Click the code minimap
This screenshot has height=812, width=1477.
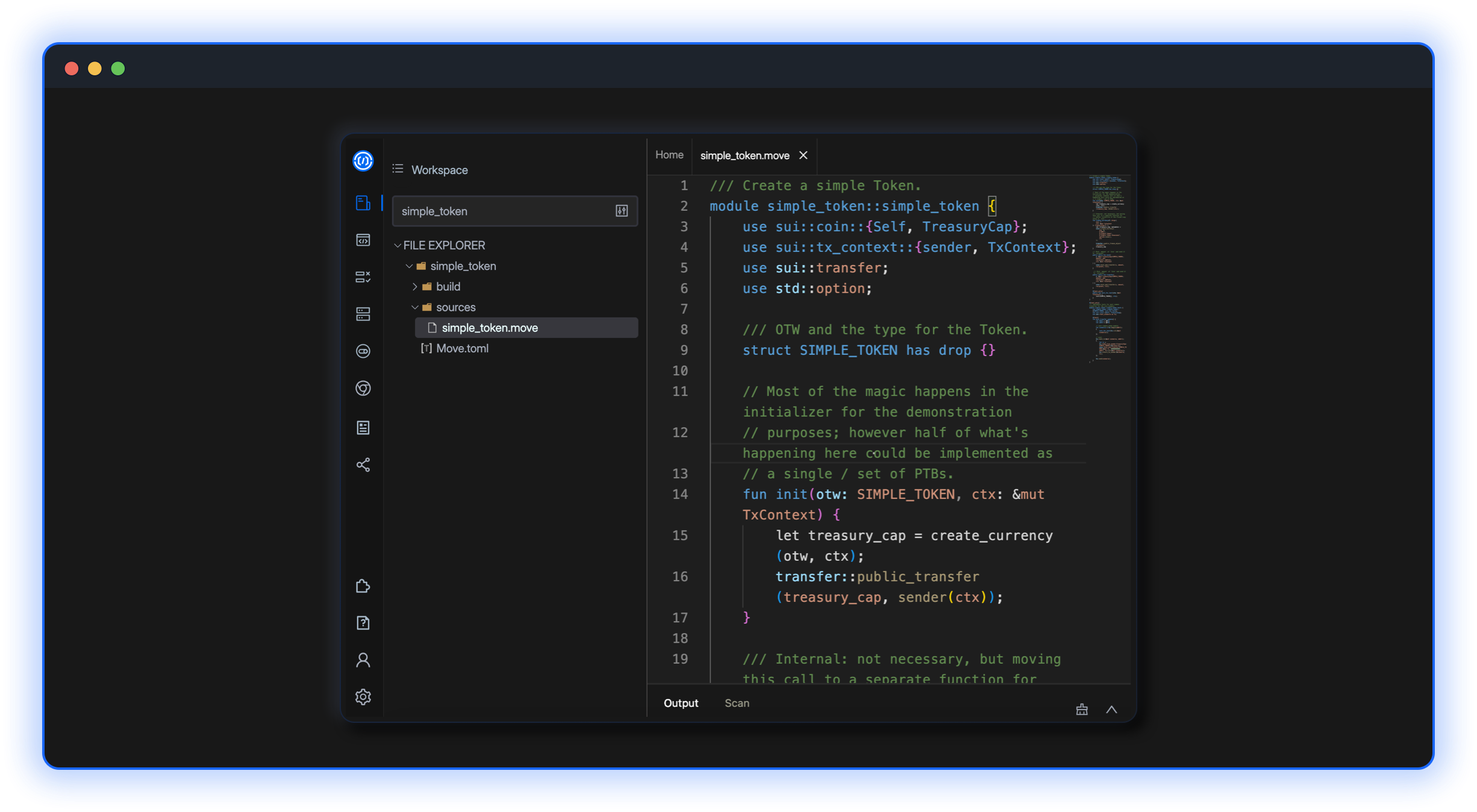[1108, 269]
